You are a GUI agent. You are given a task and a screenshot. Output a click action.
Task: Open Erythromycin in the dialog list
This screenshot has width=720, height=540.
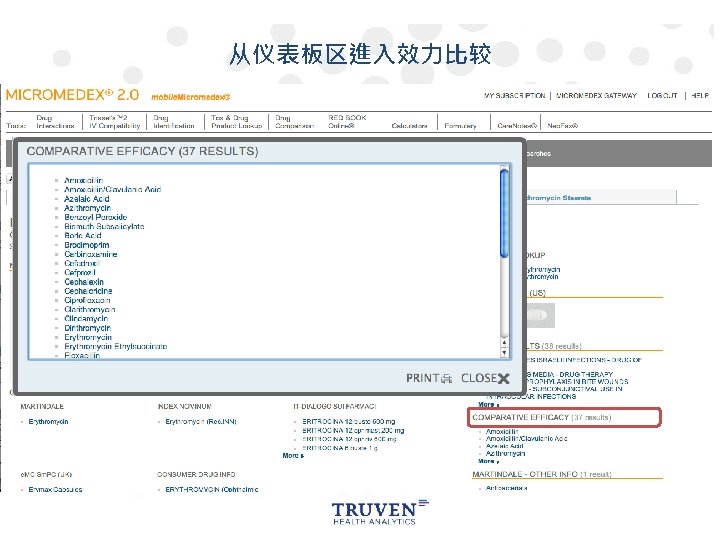coord(88,338)
